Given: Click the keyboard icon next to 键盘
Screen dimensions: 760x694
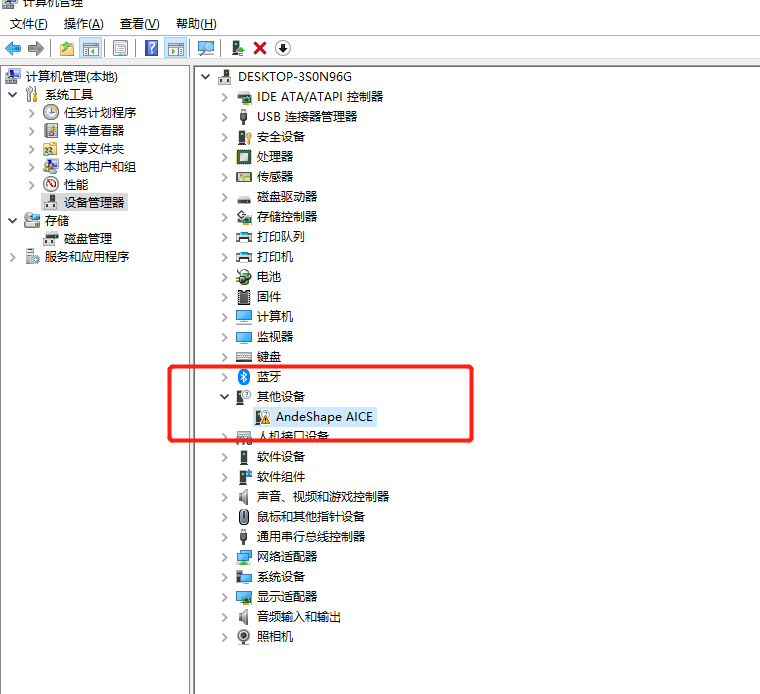Looking at the screenshot, I should coord(244,357).
